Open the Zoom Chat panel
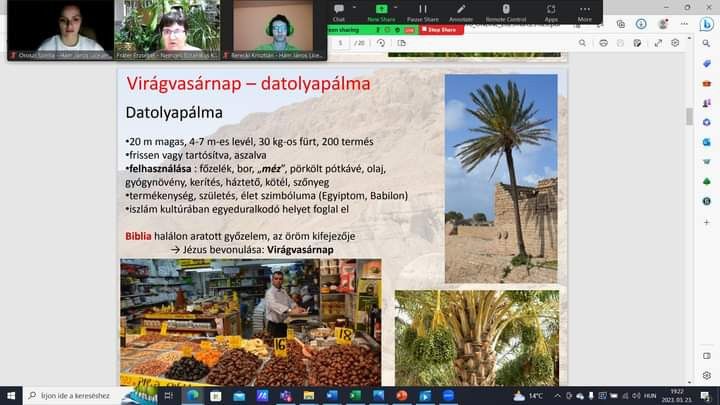Image resolution: width=720 pixels, height=405 pixels. [x=339, y=11]
